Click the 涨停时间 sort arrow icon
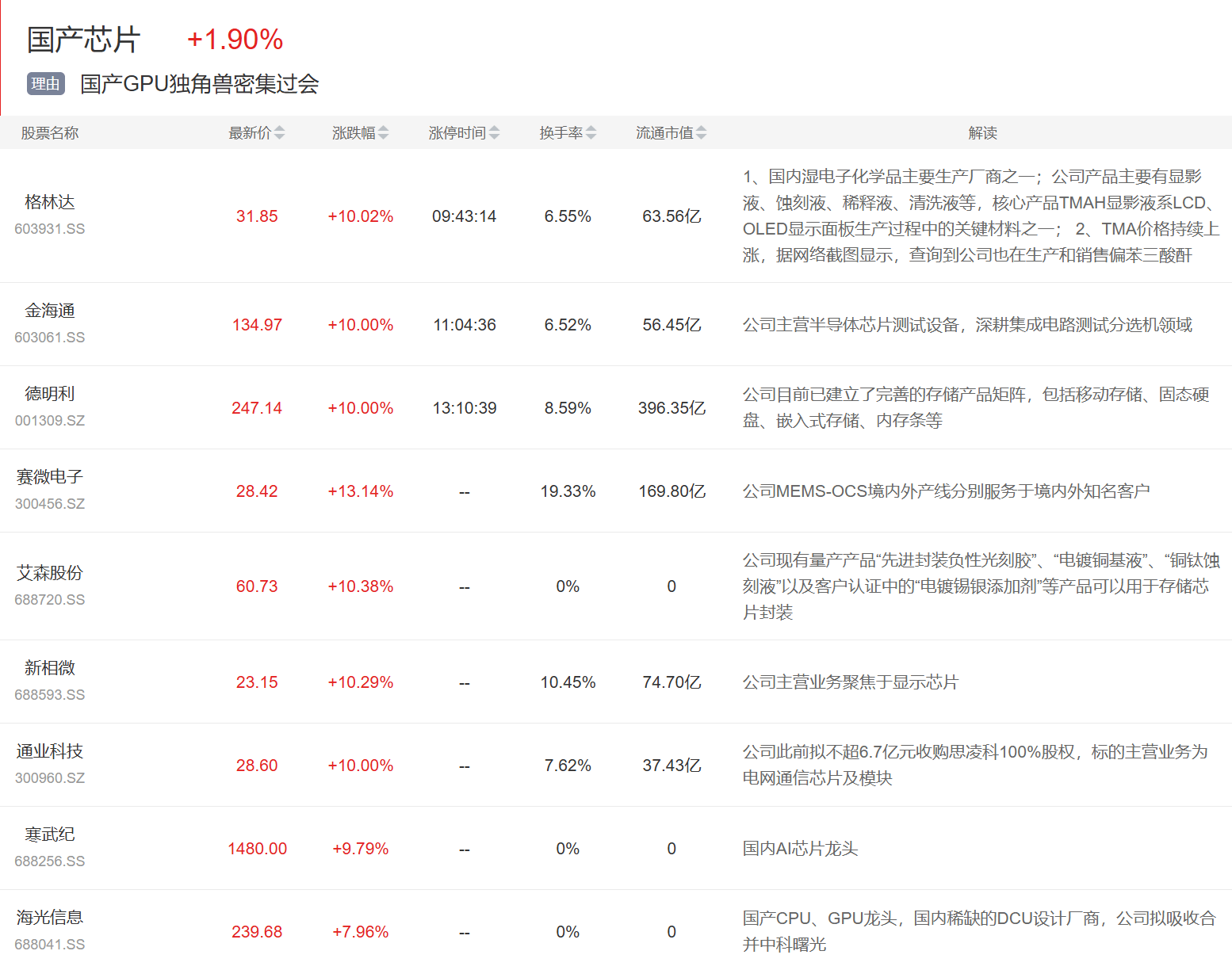 pos(494,133)
